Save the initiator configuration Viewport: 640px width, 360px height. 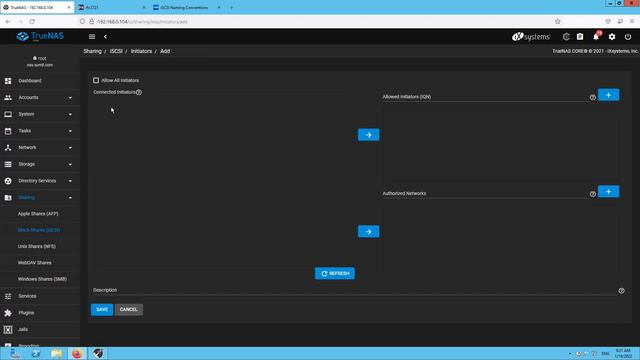point(102,309)
